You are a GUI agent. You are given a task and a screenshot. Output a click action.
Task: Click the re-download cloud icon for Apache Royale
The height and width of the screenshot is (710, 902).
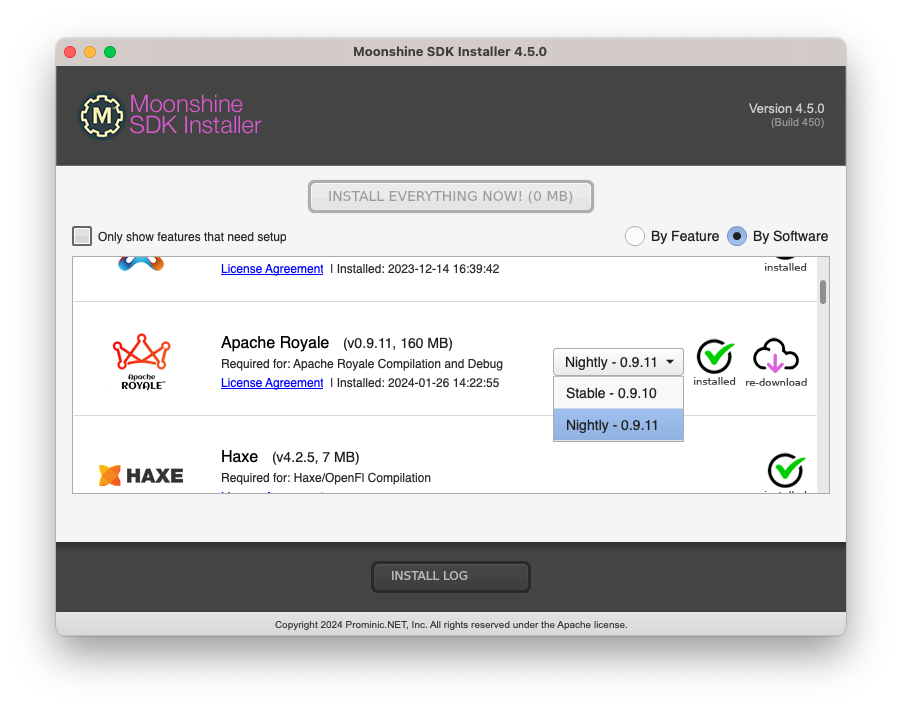coord(777,355)
